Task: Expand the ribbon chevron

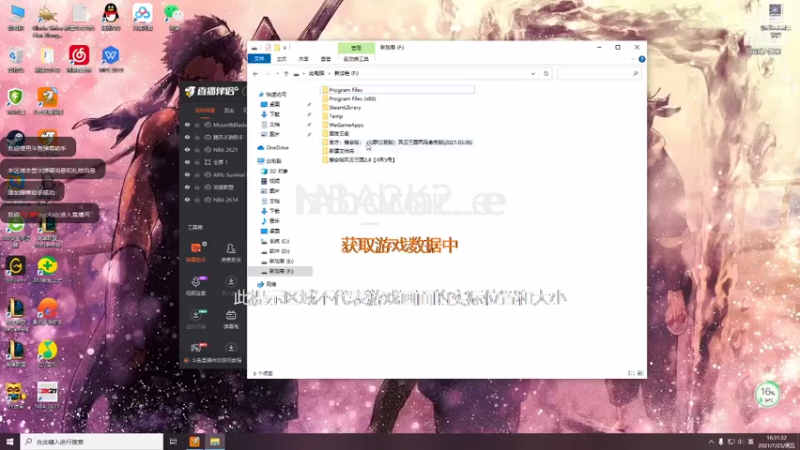Action: [x=633, y=59]
